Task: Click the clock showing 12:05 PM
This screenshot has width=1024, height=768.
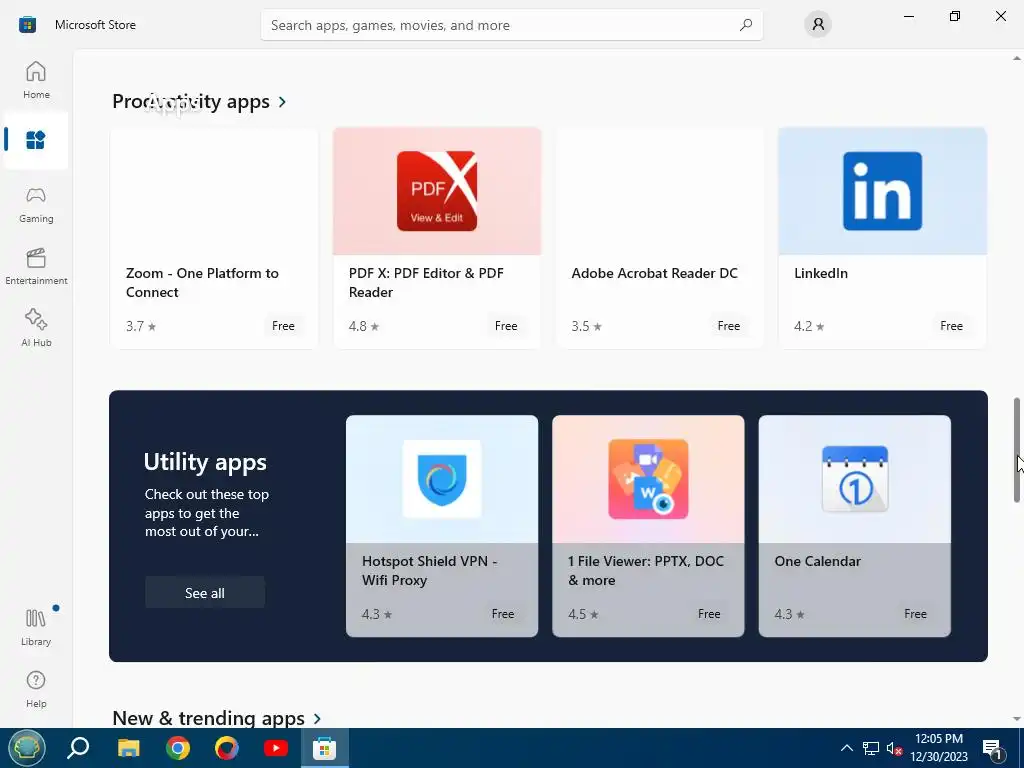Action: (x=939, y=739)
